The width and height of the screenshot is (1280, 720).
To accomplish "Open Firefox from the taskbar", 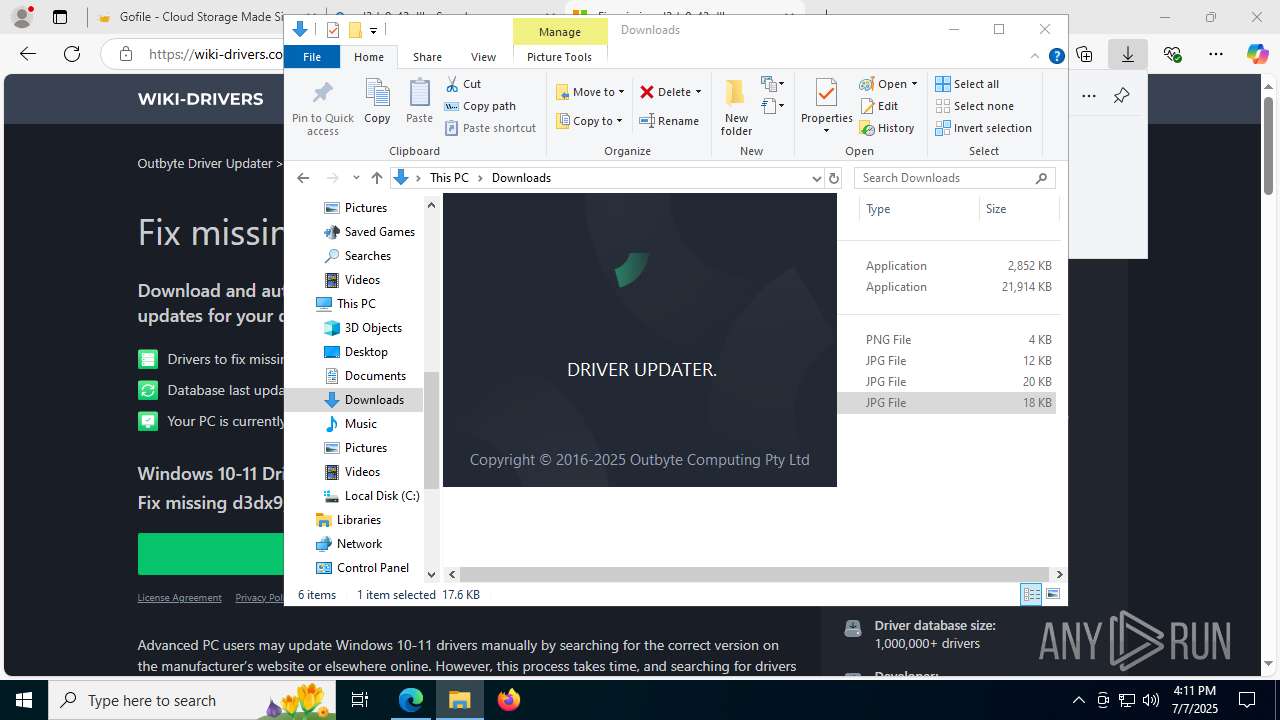I will coord(509,700).
